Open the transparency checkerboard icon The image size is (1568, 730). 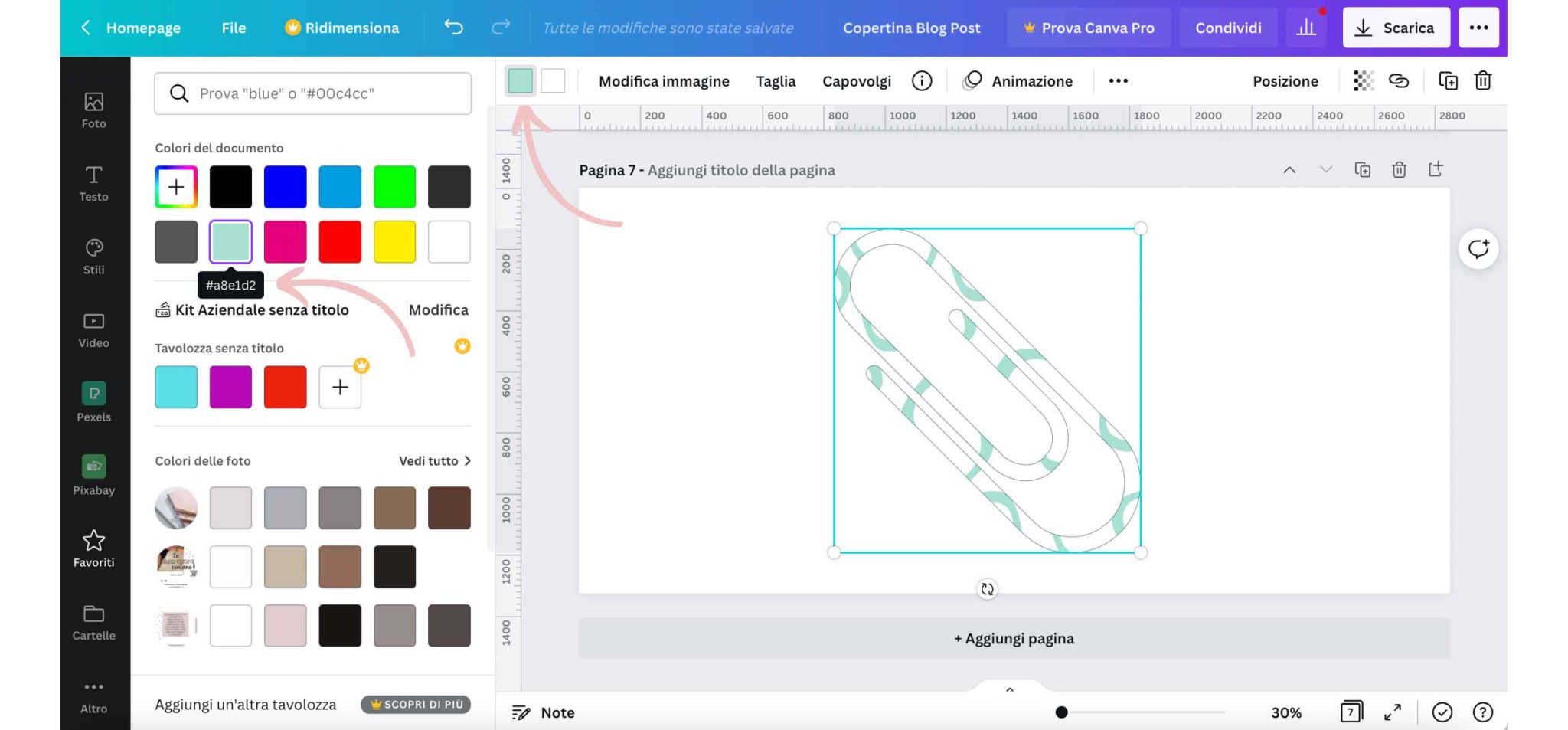1363,81
